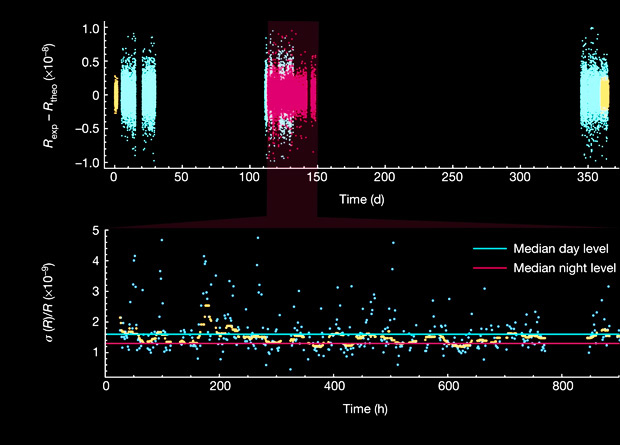The width and height of the screenshot is (620, 445).
Task: Click the 800 tick on the Time (h) axis
Action: coord(563,385)
